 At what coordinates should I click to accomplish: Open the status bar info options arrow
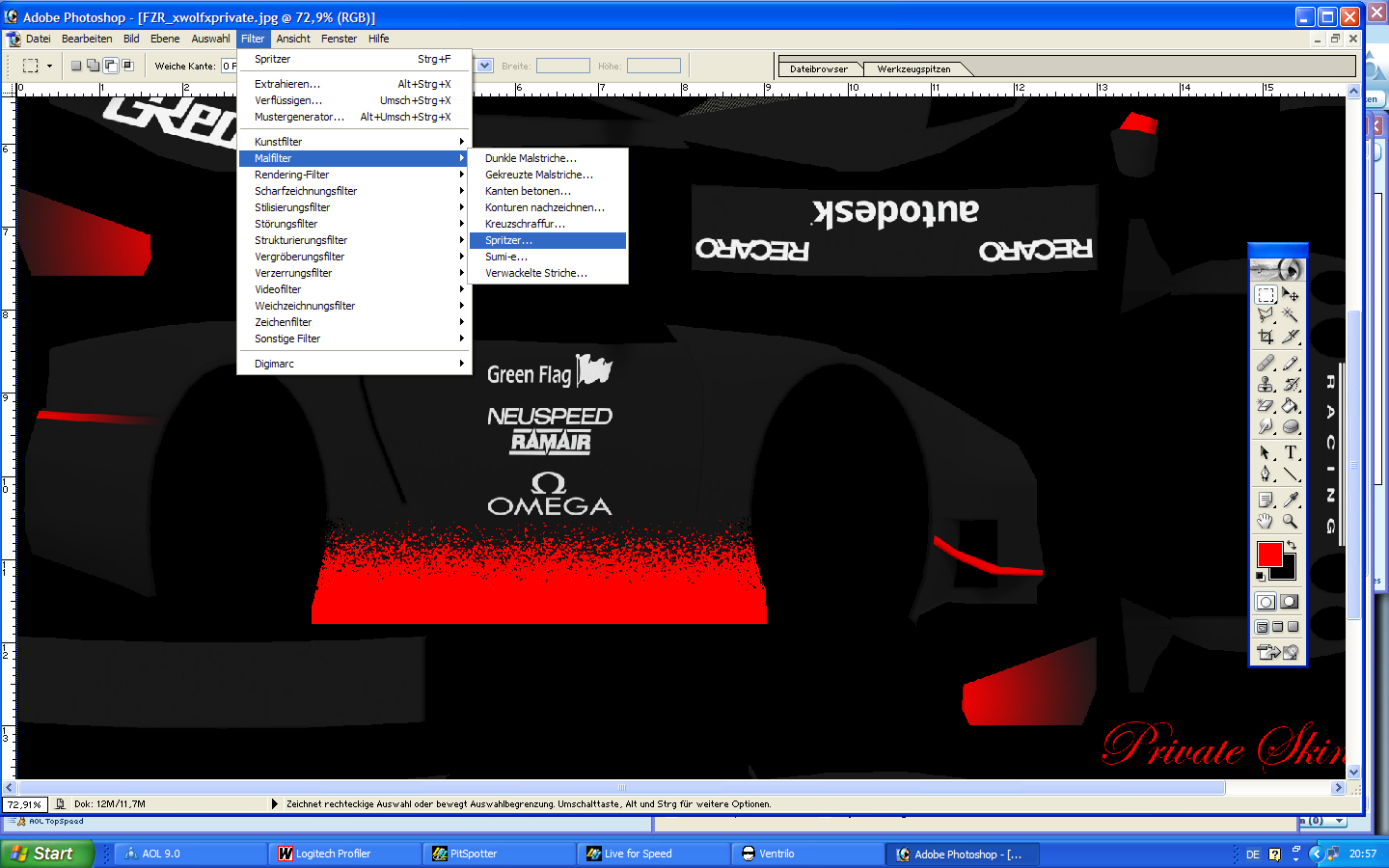tap(275, 803)
